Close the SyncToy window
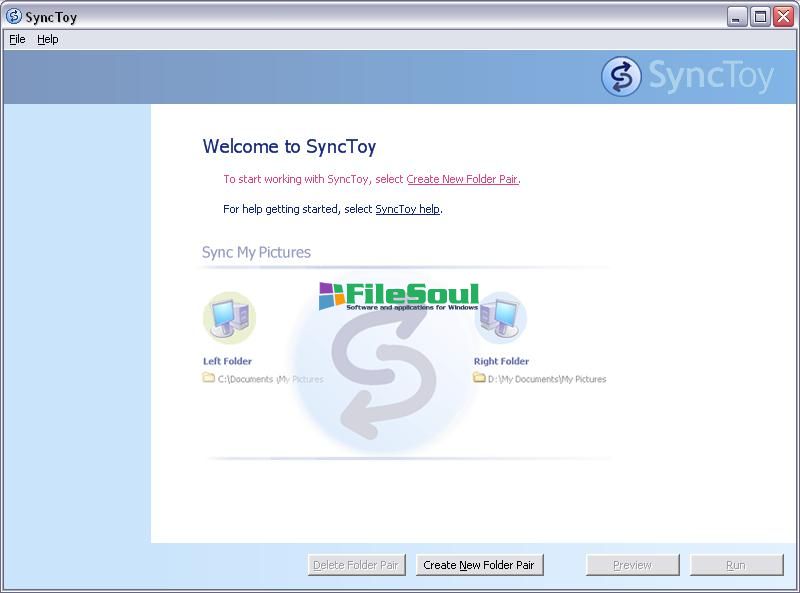800x593 pixels. pyautogui.click(x=784, y=17)
